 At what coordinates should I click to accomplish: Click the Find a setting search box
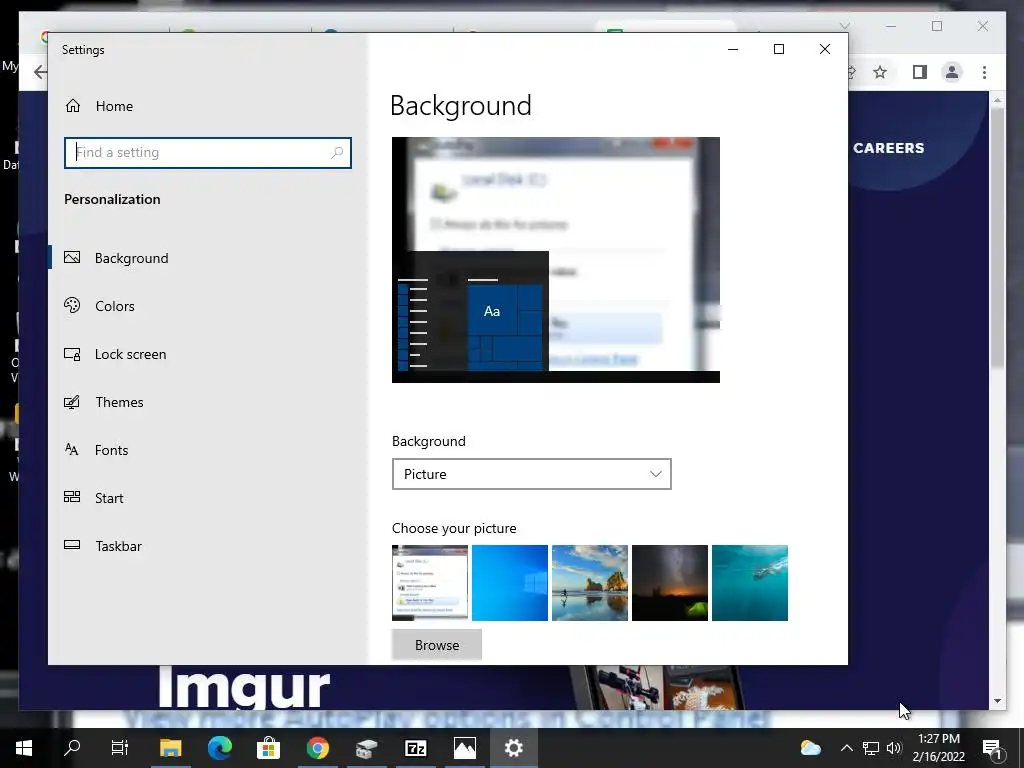208,153
